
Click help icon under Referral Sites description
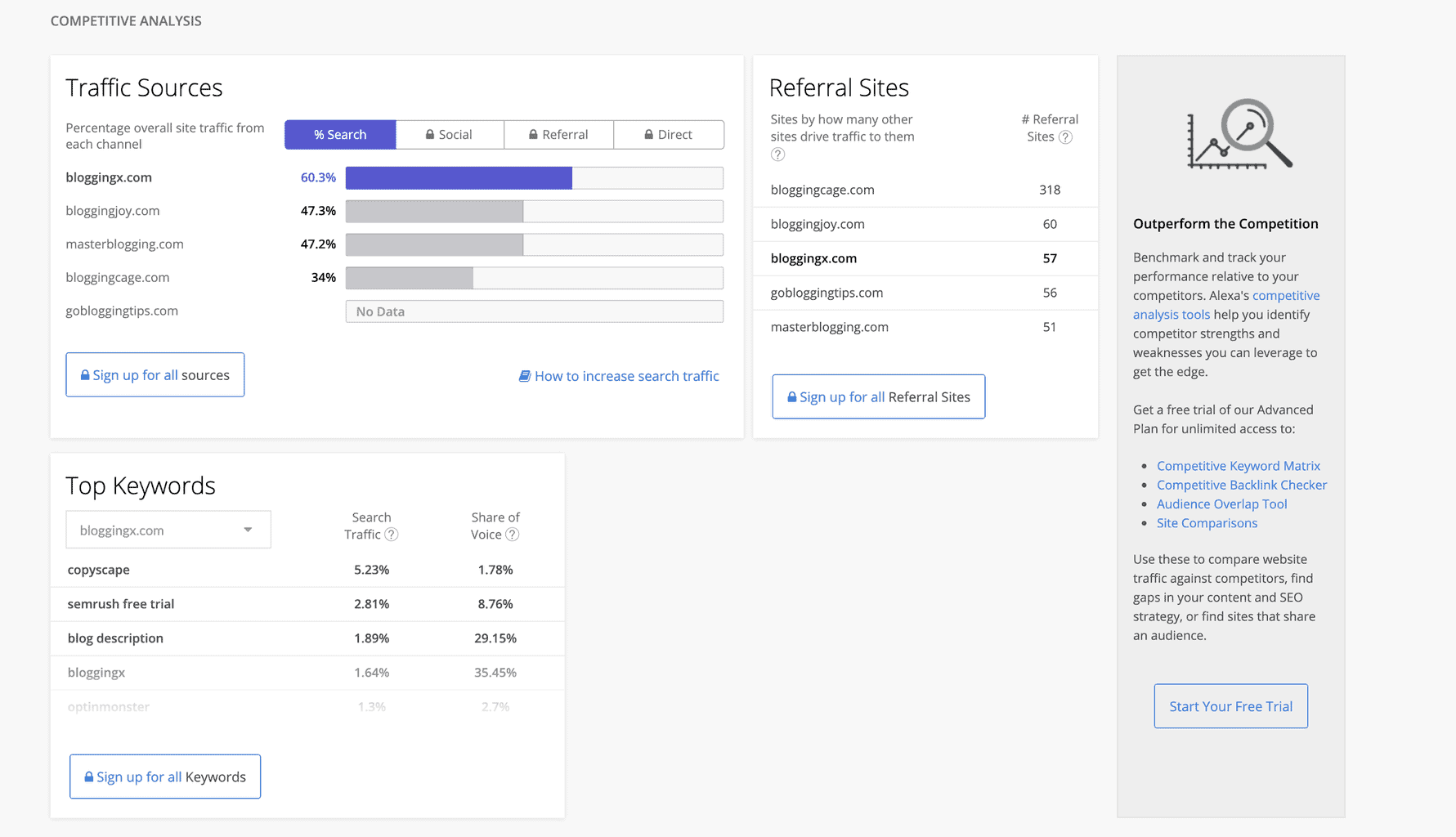tap(777, 154)
